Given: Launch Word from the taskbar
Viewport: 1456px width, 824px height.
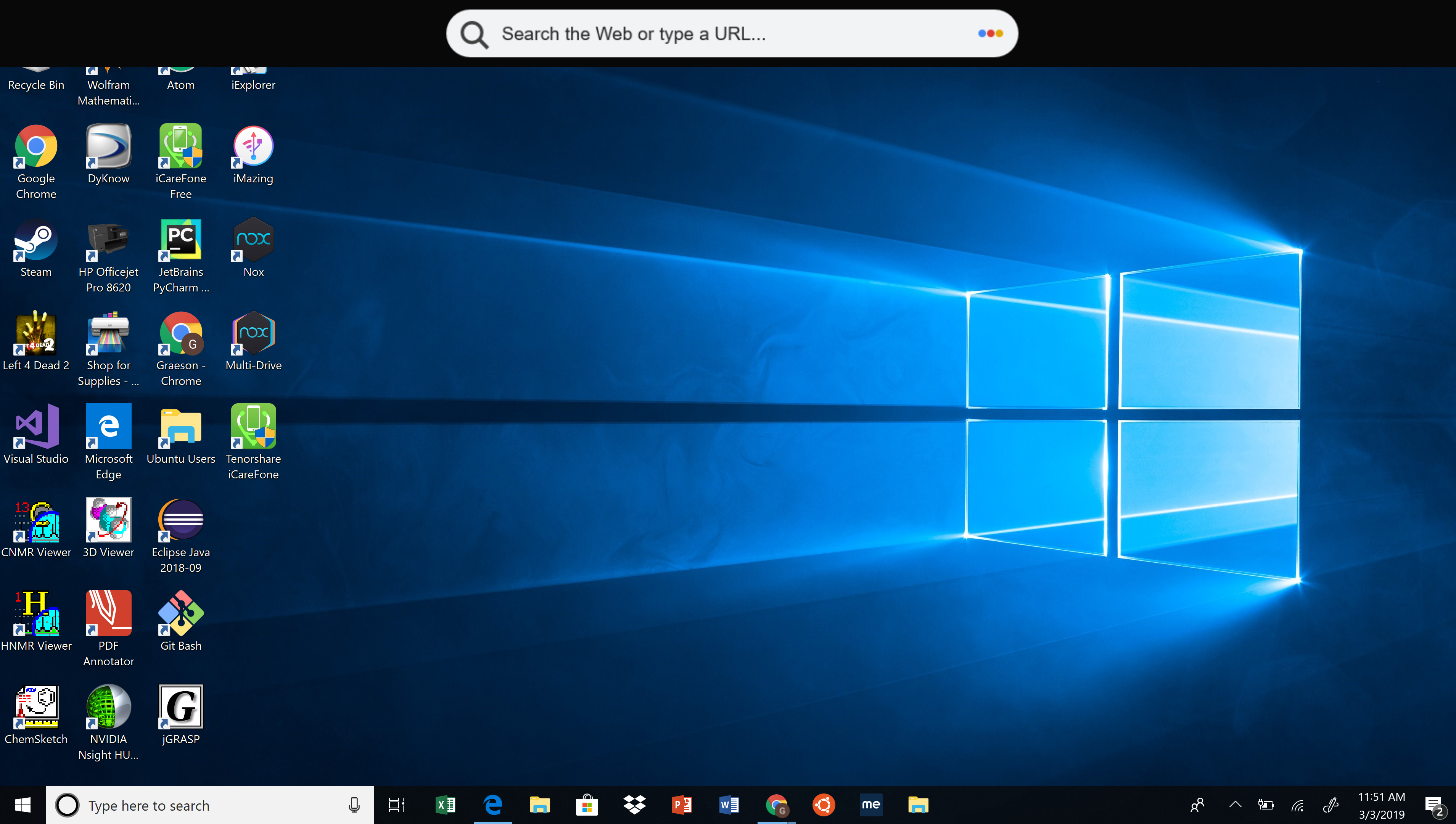Looking at the screenshot, I should click(729, 805).
